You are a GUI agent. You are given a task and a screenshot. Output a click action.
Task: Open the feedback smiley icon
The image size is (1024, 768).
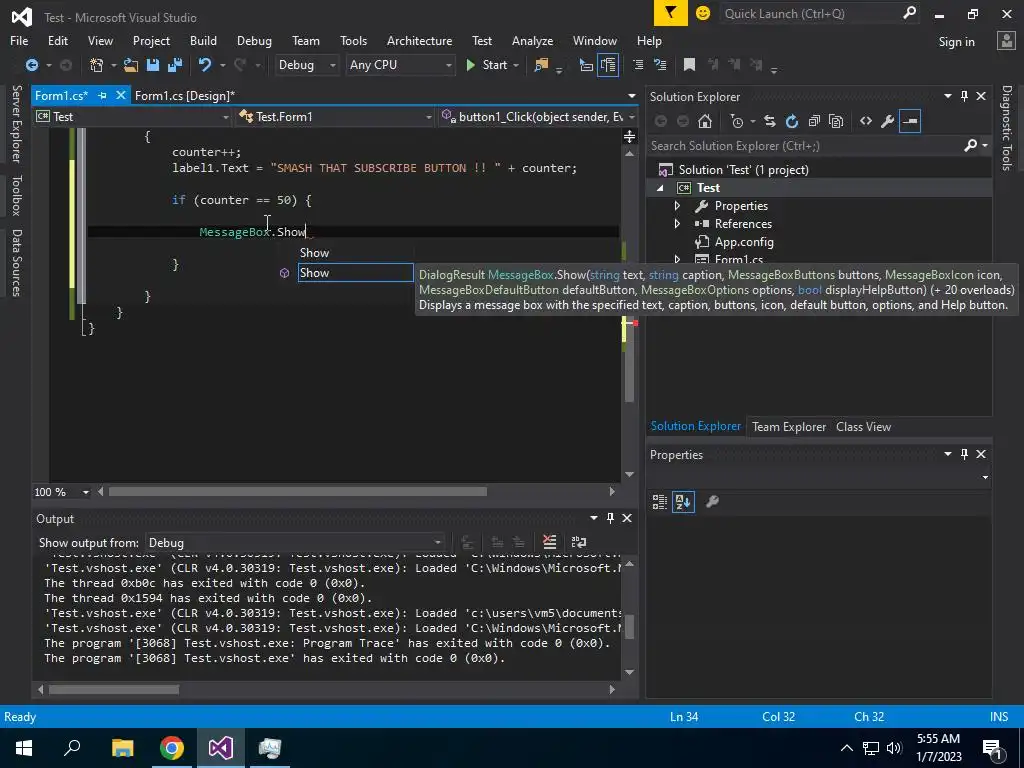click(703, 13)
